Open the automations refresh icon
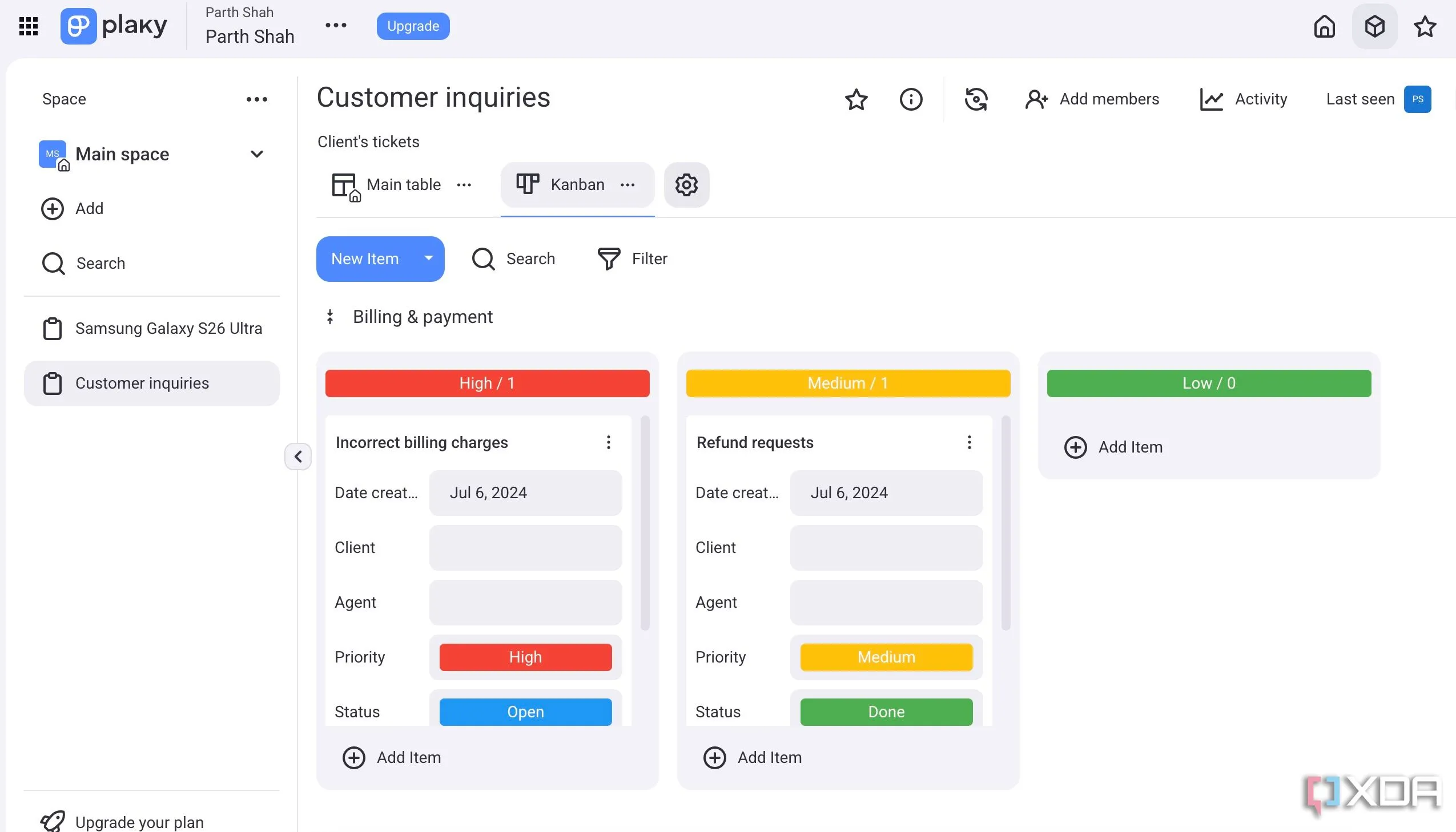 pyautogui.click(x=976, y=99)
